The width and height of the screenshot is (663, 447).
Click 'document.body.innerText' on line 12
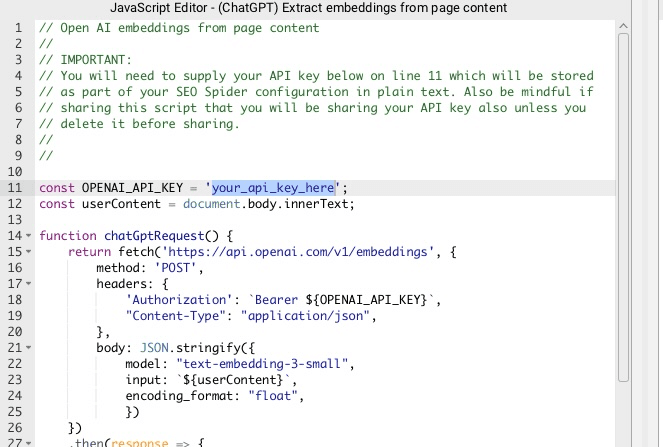pyautogui.click(x=268, y=204)
